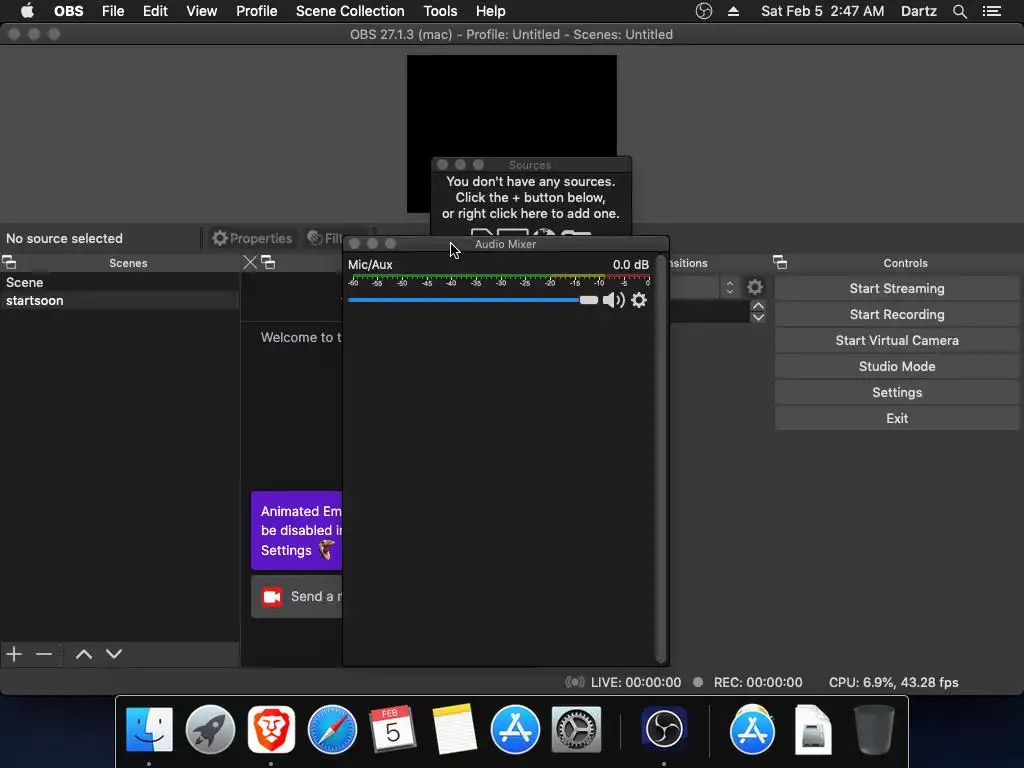Click the OBS status icon in menu bar

point(703,11)
